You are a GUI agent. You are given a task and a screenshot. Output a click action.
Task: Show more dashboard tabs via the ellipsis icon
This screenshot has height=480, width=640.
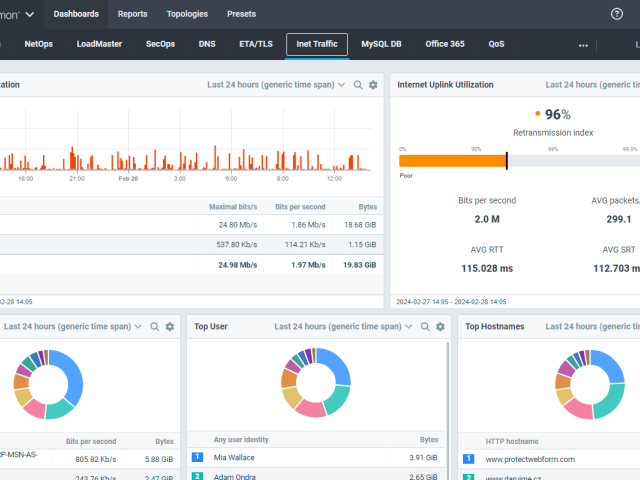tap(583, 45)
